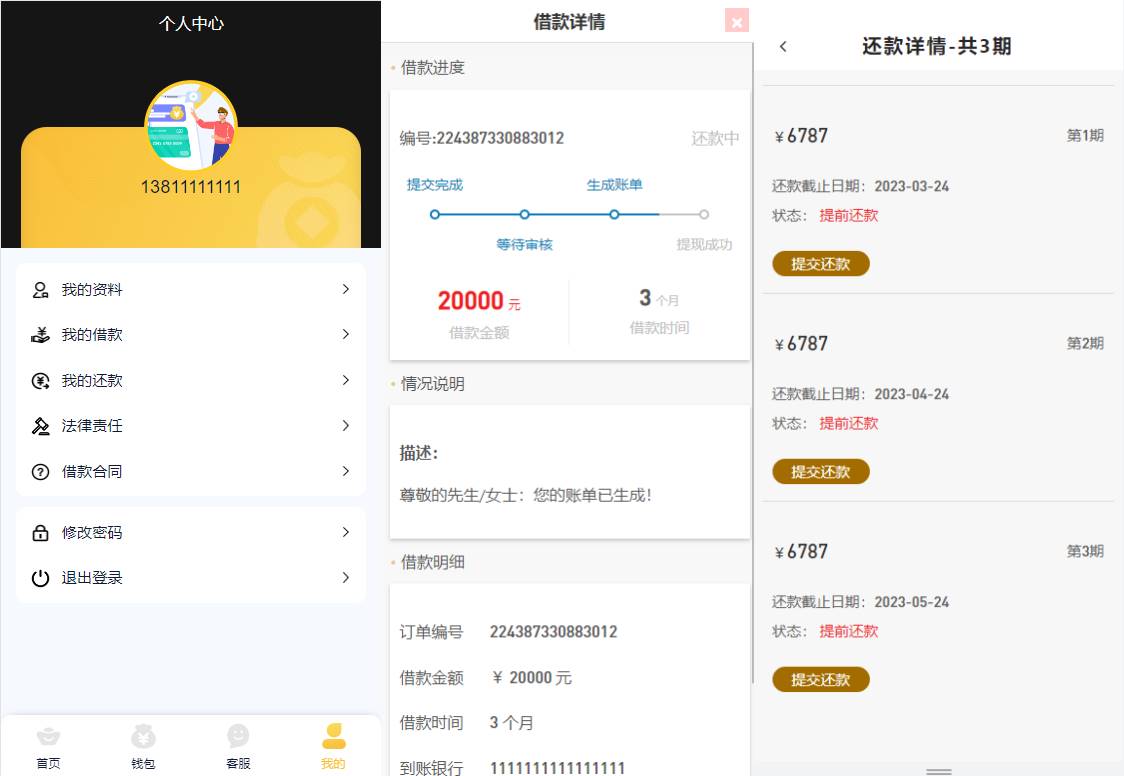Submit repayment for period 2

click(x=820, y=472)
